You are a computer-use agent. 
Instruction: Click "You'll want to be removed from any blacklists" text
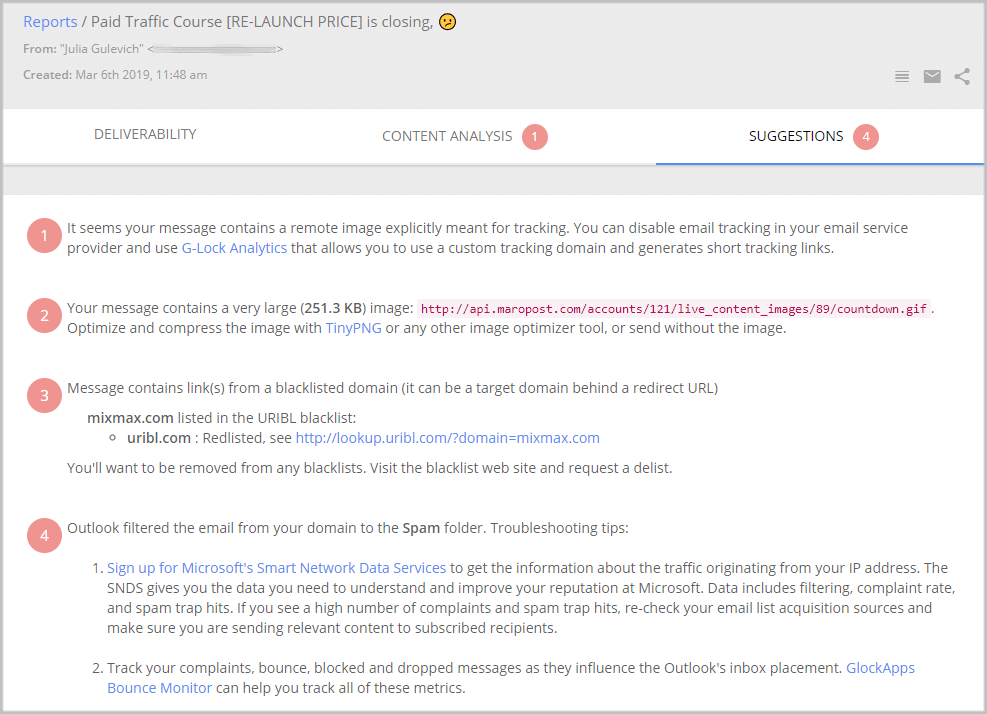point(215,468)
